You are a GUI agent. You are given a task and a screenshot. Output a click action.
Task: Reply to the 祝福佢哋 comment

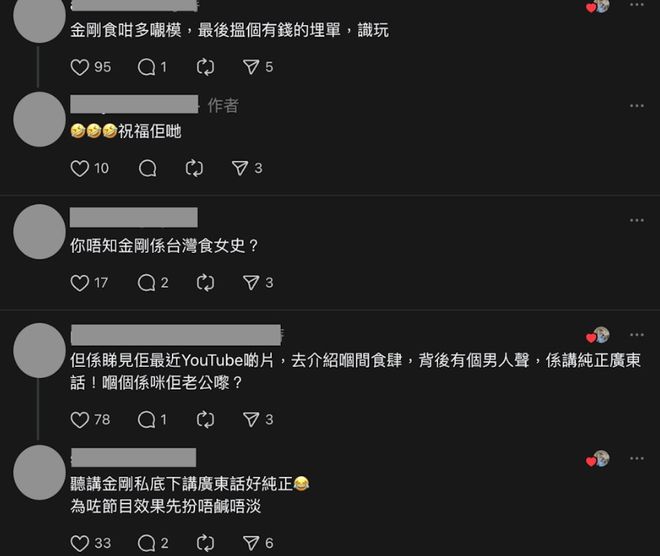coord(148,168)
